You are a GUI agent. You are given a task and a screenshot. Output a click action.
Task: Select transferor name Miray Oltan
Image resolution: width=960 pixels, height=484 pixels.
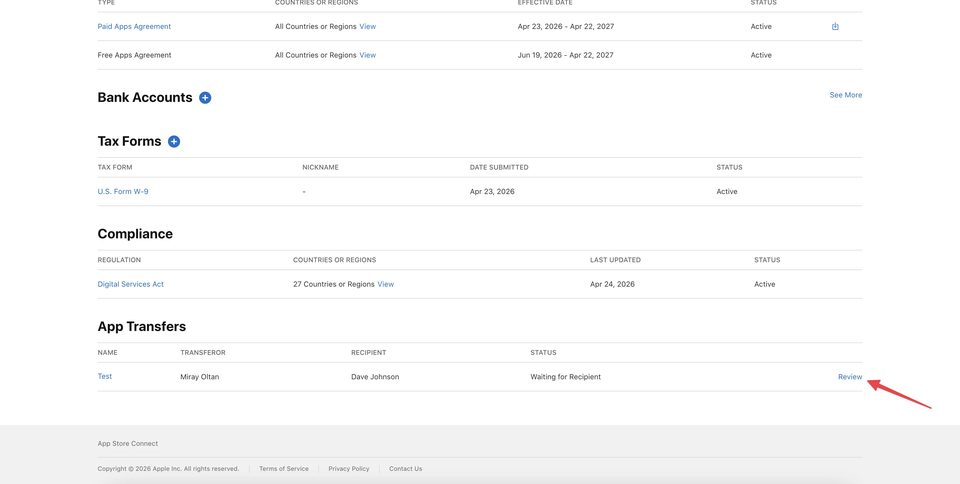[x=200, y=377]
